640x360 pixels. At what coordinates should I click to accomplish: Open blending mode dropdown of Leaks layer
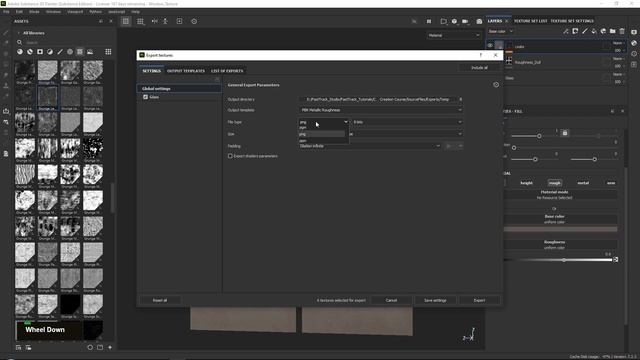(x=618, y=43)
